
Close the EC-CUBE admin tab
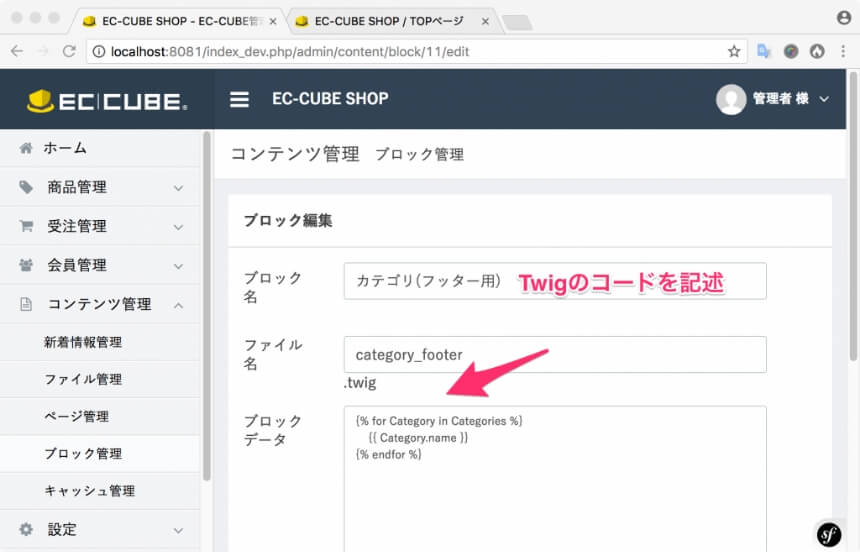click(273, 21)
